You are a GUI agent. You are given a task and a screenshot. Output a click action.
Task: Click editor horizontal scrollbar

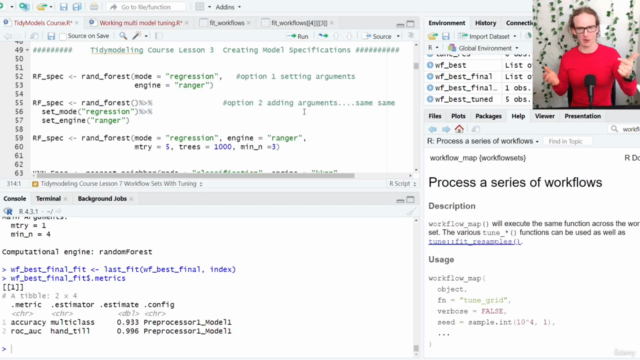tap(195, 176)
